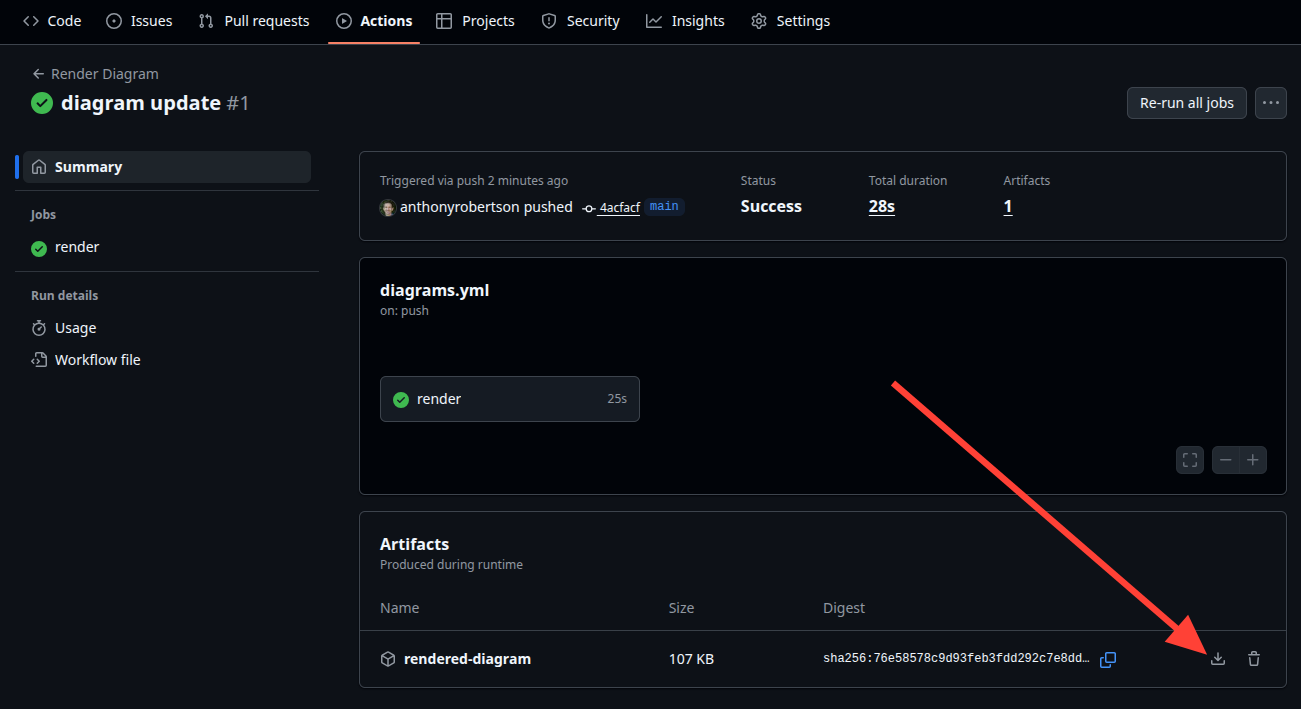This screenshot has height=709, width=1301.
Task: Open the Projects tab
Action: click(476, 21)
